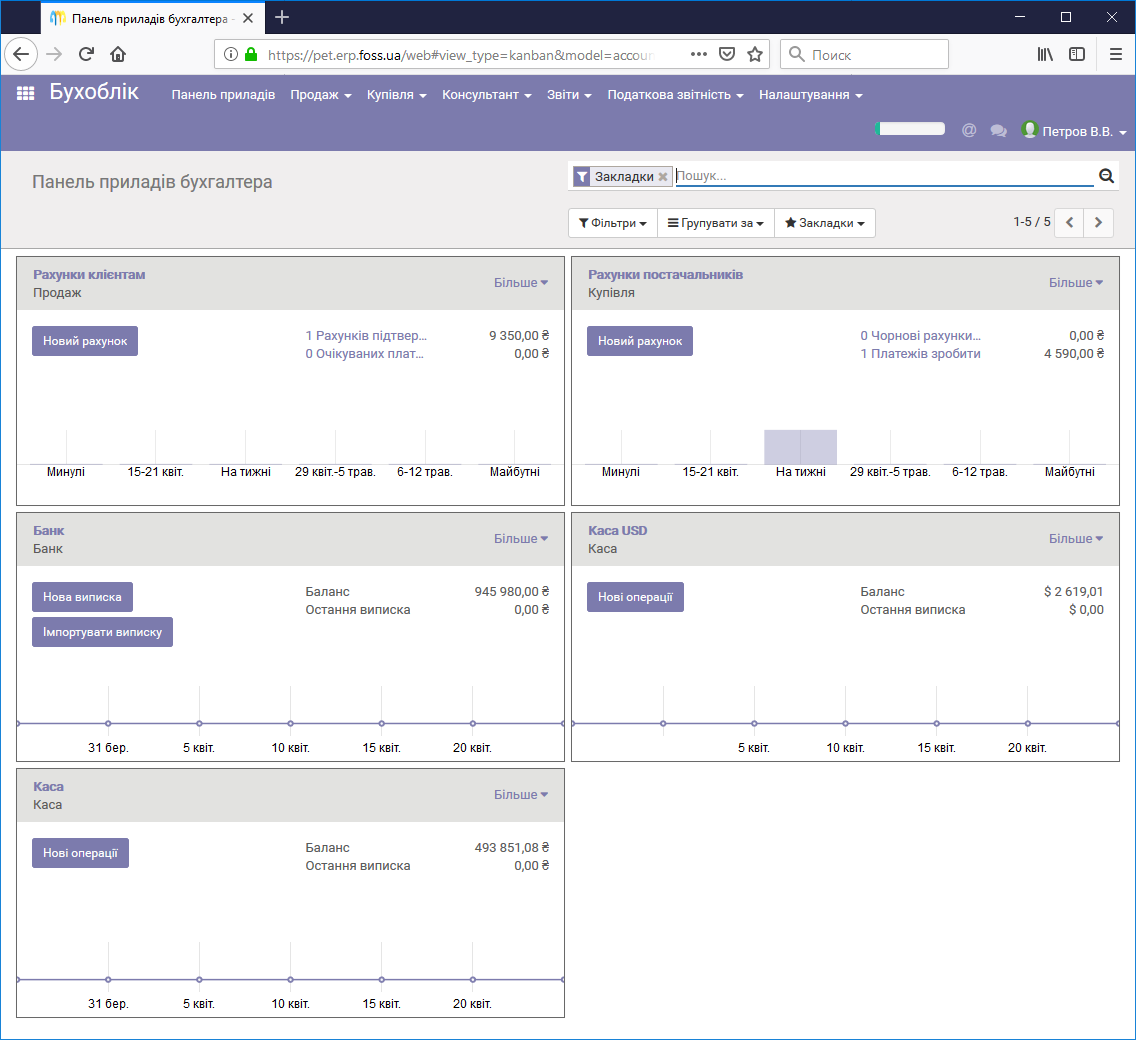The width and height of the screenshot is (1136, 1040).
Task: Open the browser Library icon
Action: point(1045,54)
